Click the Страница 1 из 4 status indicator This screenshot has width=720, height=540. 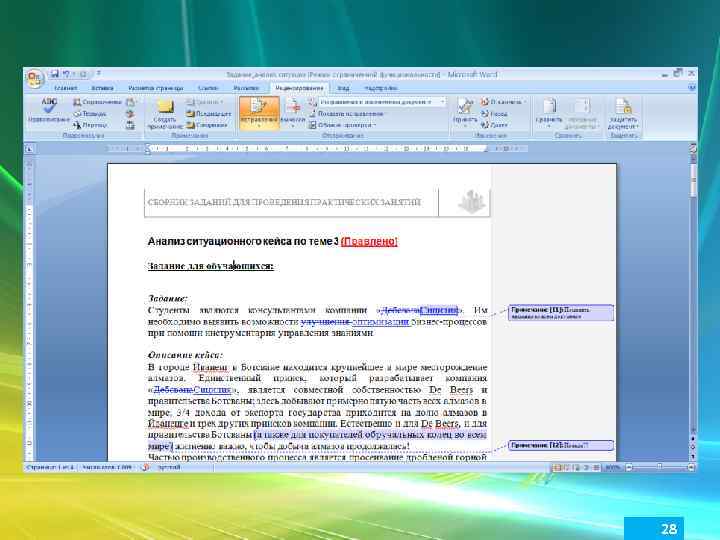50,467
